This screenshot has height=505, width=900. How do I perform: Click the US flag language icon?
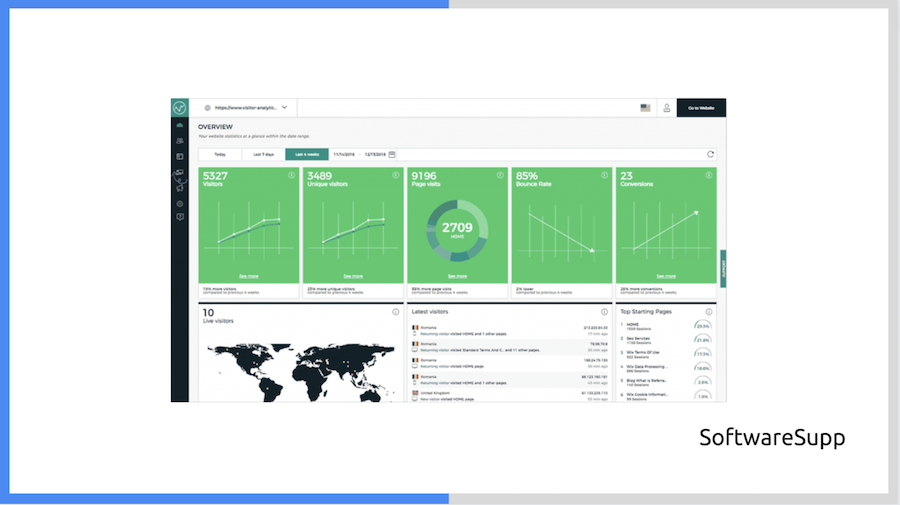coord(645,108)
